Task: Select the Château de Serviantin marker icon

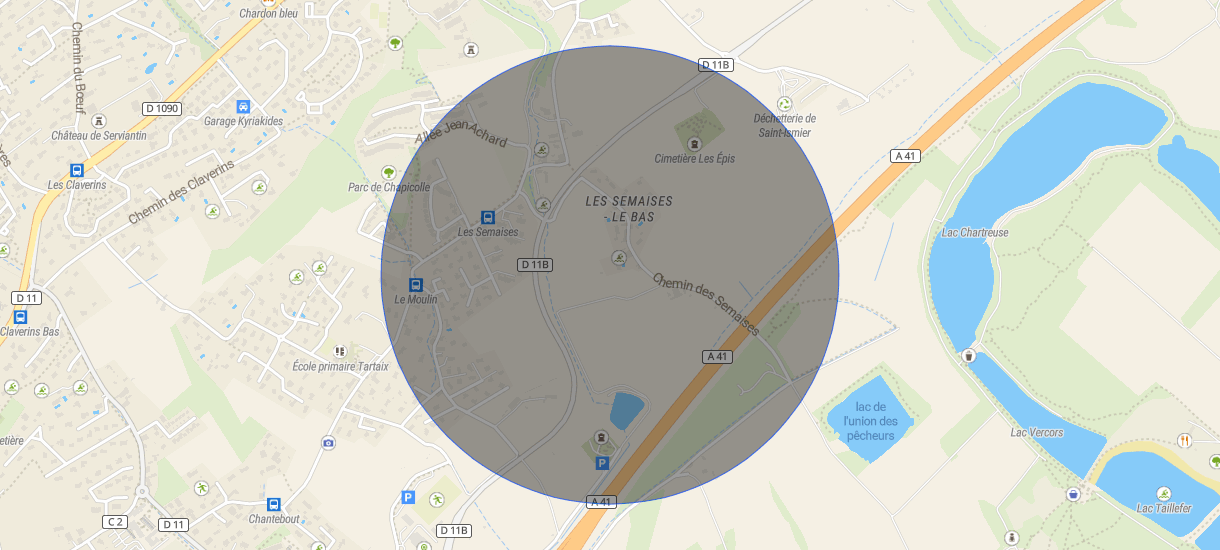Action: pos(99,120)
